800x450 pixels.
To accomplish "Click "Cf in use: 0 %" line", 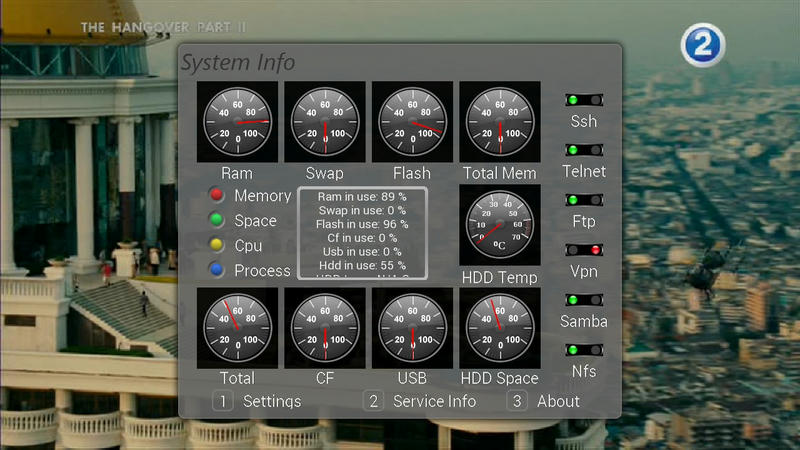I will [x=362, y=238].
